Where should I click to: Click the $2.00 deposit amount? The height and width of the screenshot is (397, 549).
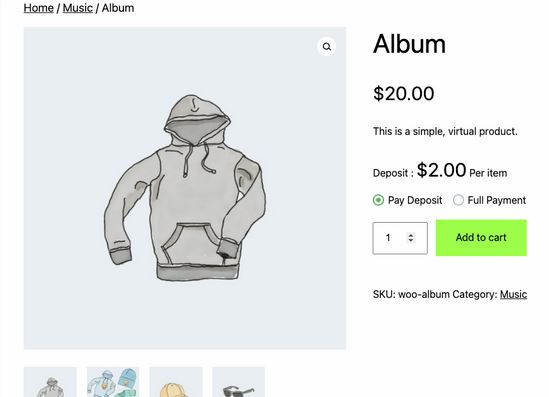pos(441,170)
